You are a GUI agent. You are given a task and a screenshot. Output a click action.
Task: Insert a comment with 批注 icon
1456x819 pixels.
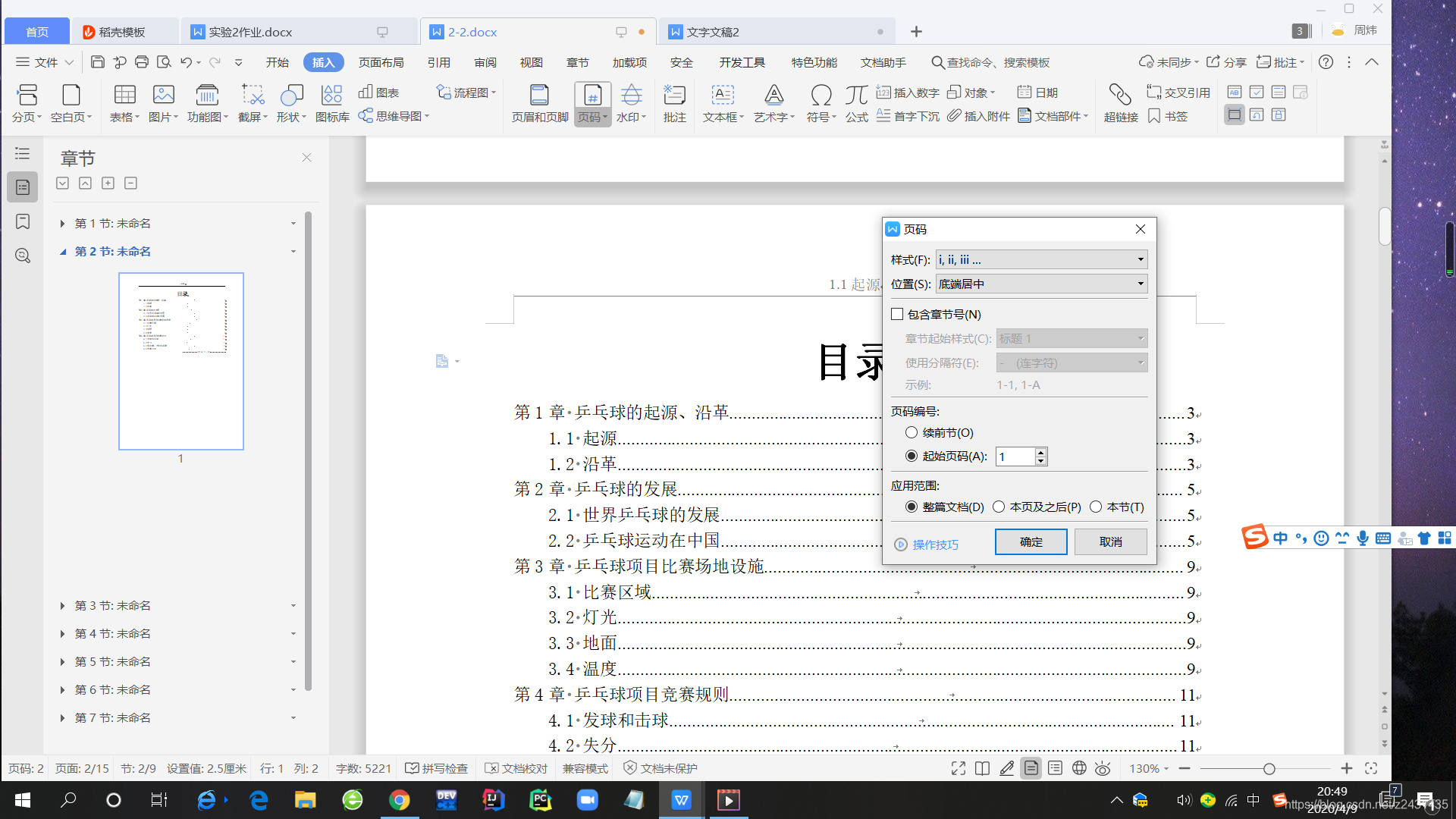(674, 103)
